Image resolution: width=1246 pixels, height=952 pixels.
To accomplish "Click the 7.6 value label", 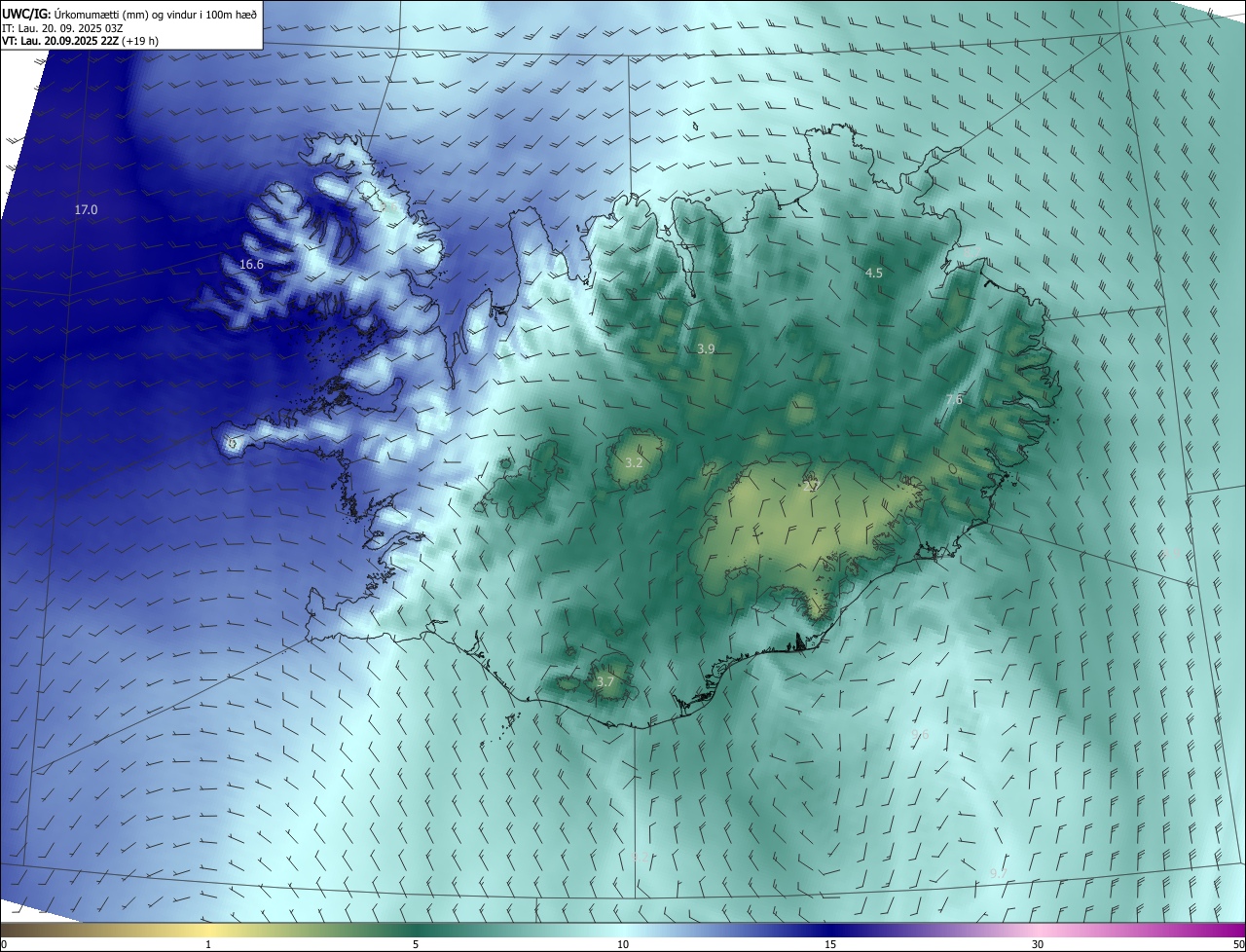I will click(954, 400).
